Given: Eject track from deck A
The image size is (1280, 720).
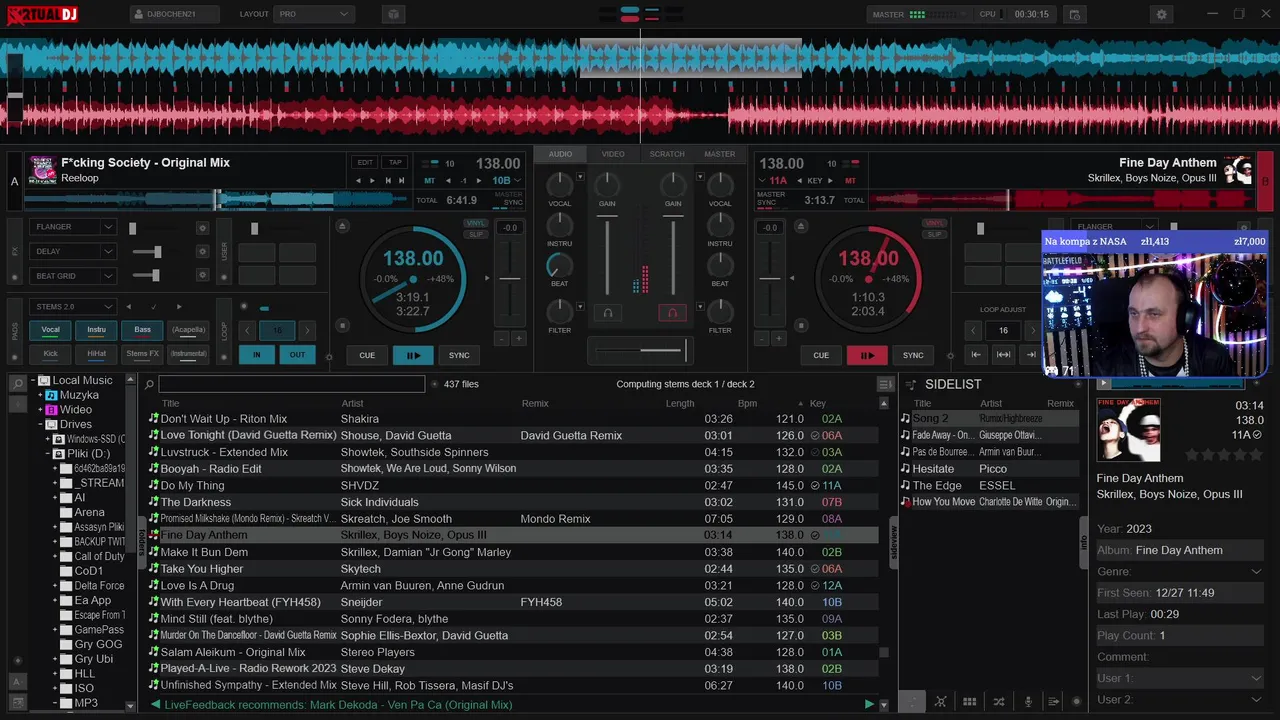Looking at the screenshot, I should (x=342, y=227).
